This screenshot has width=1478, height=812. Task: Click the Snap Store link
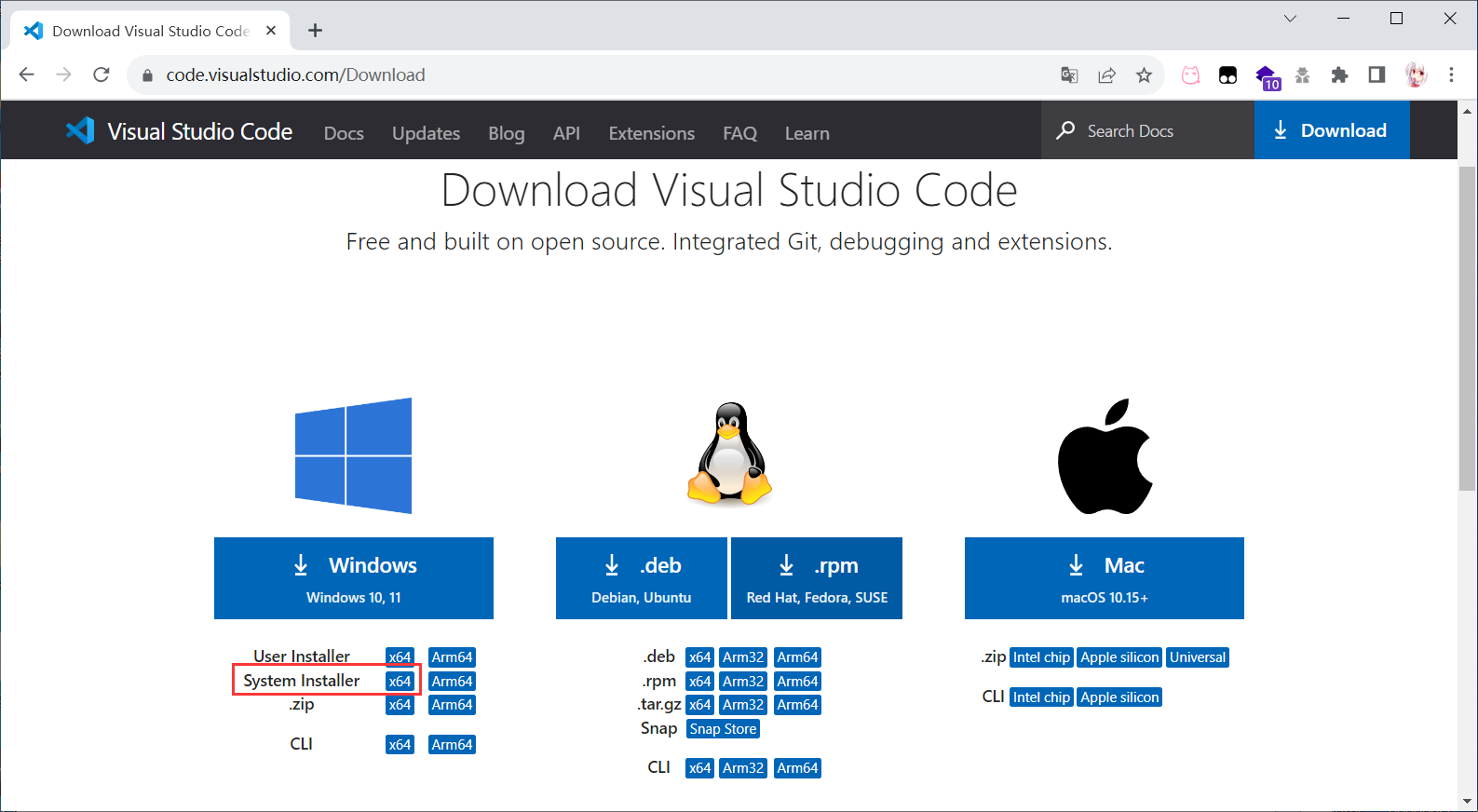723,729
